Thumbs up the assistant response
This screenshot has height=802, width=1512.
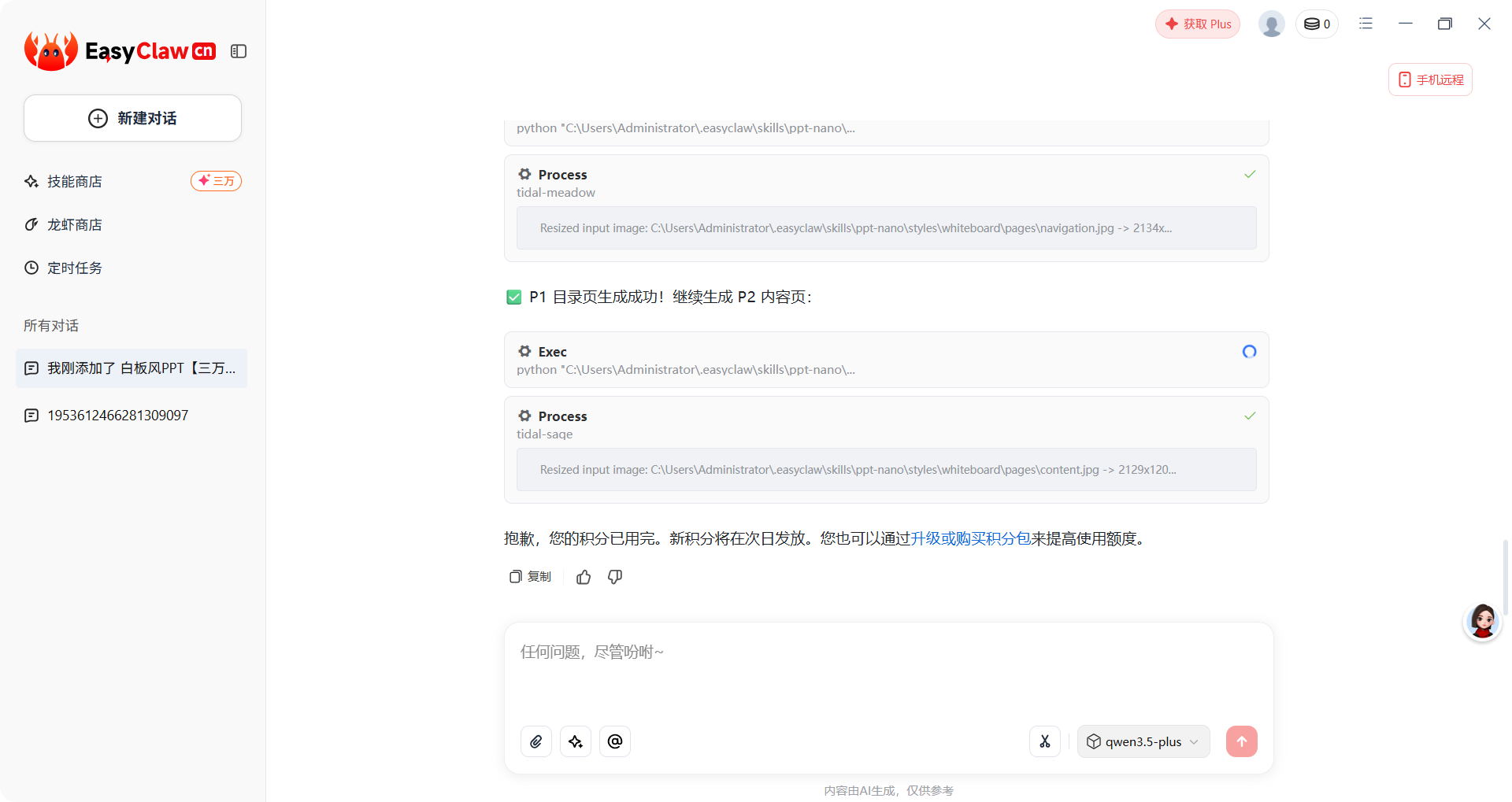point(584,577)
